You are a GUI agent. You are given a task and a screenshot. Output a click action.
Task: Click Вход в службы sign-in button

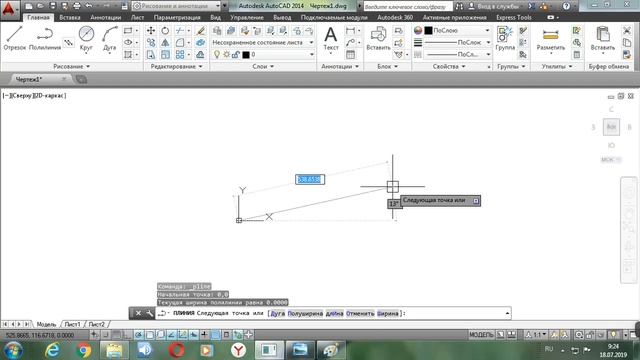494,6
